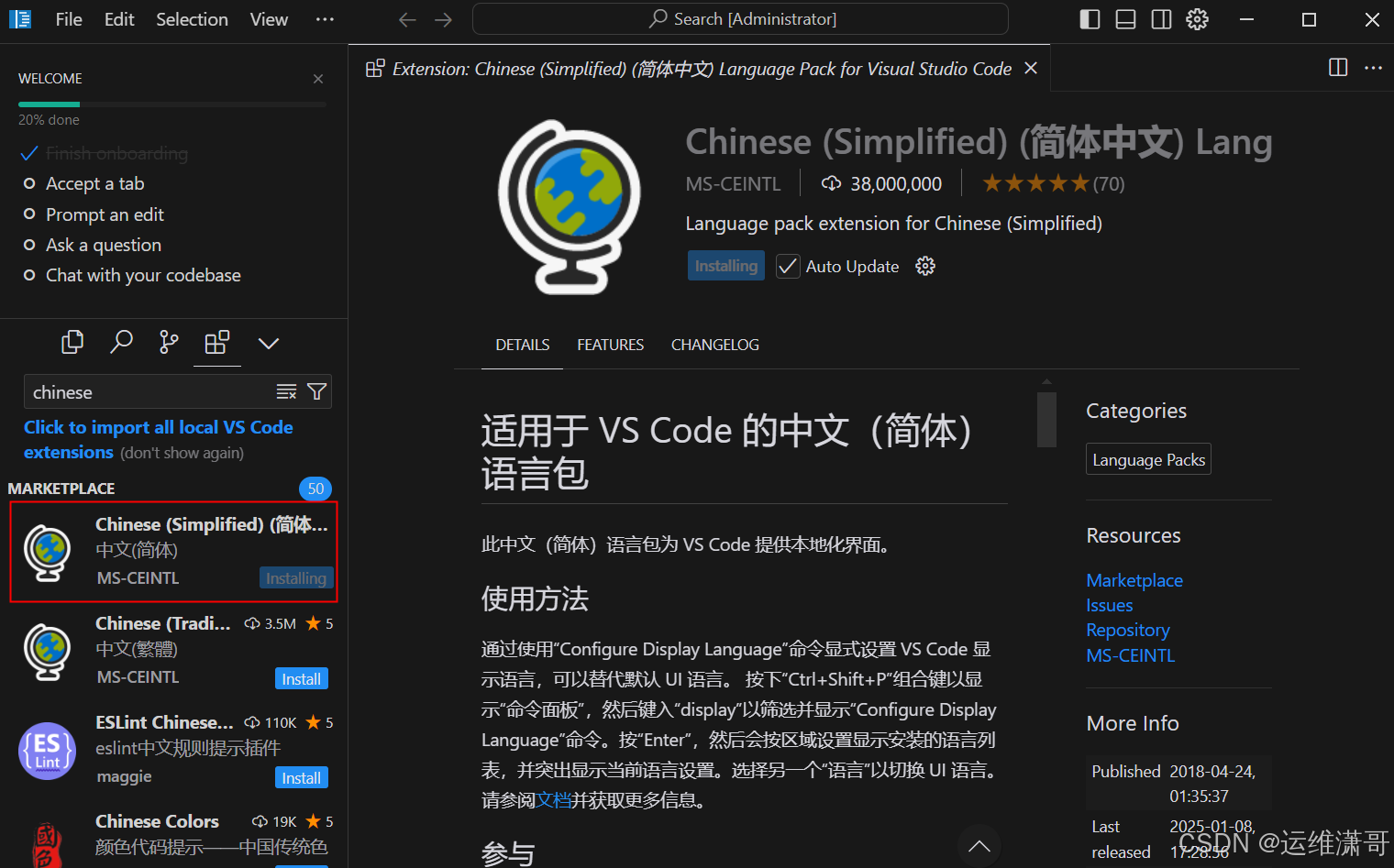The width and height of the screenshot is (1394, 868).
Task: Click the import all local VS Code extensions link
Action: pos(159,439)
